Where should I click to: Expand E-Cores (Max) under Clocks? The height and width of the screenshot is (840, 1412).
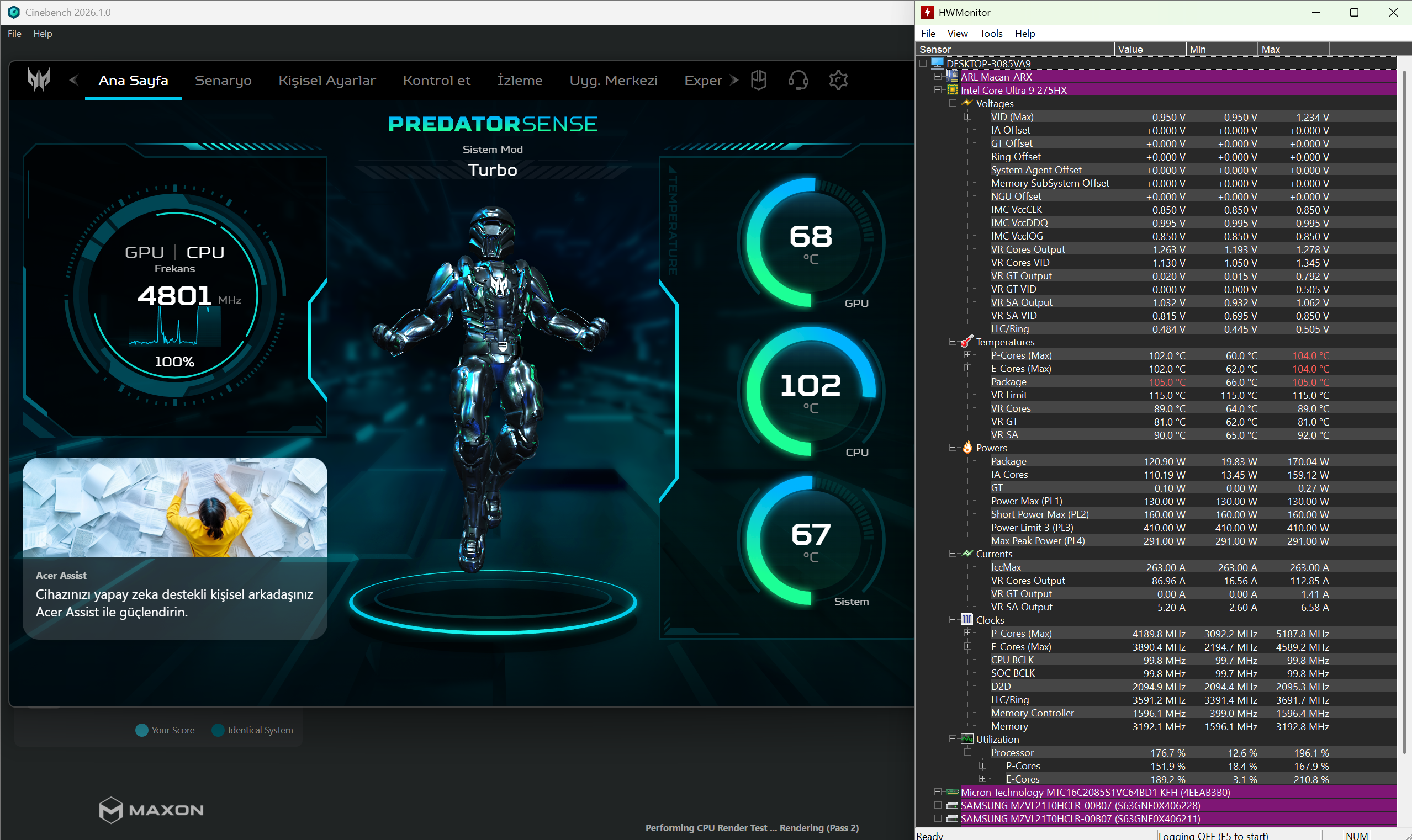pos(968,646)
